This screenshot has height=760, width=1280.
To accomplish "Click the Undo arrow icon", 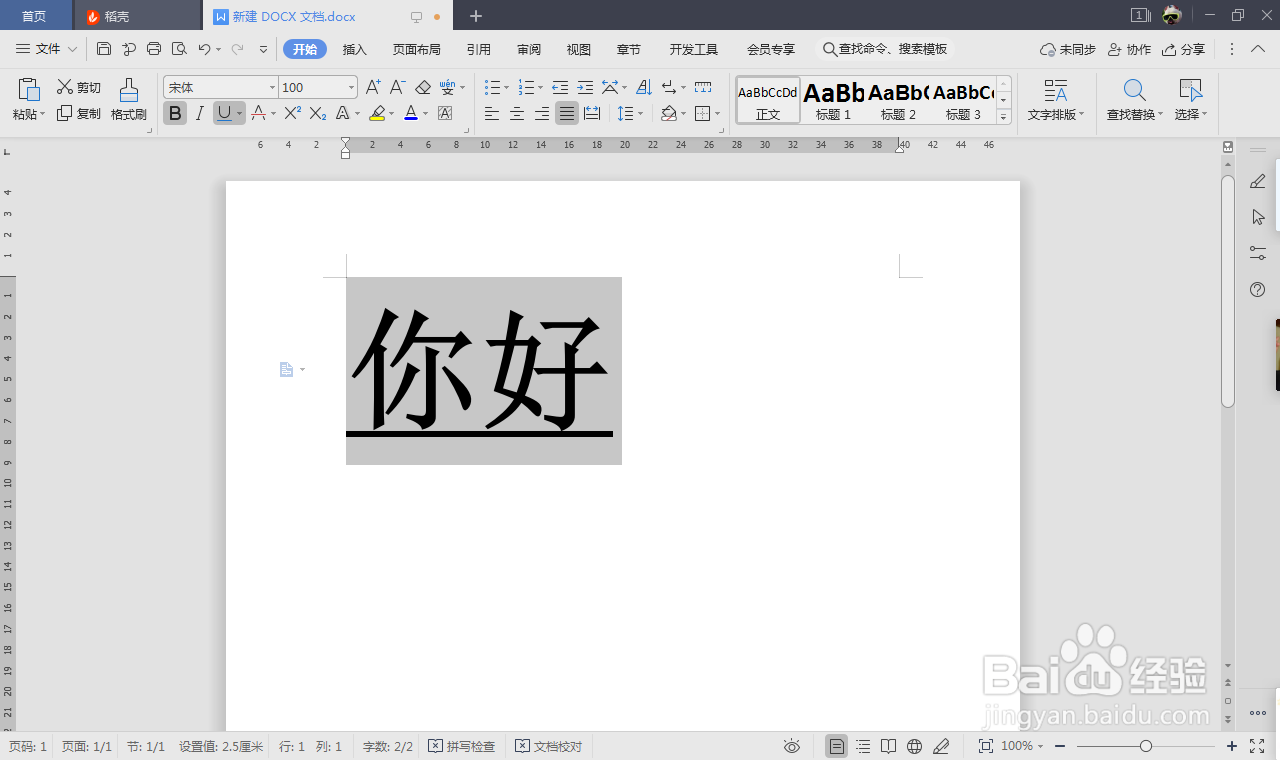I will [204, 49].
